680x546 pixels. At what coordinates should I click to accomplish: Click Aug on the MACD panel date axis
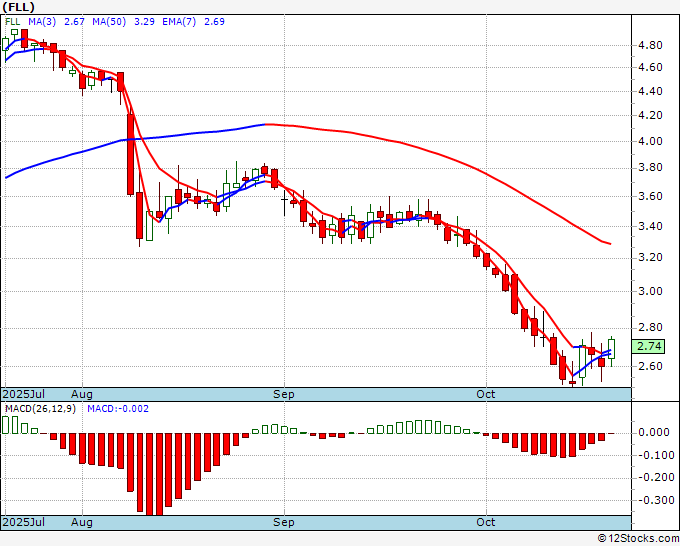[x=82, y=522]
